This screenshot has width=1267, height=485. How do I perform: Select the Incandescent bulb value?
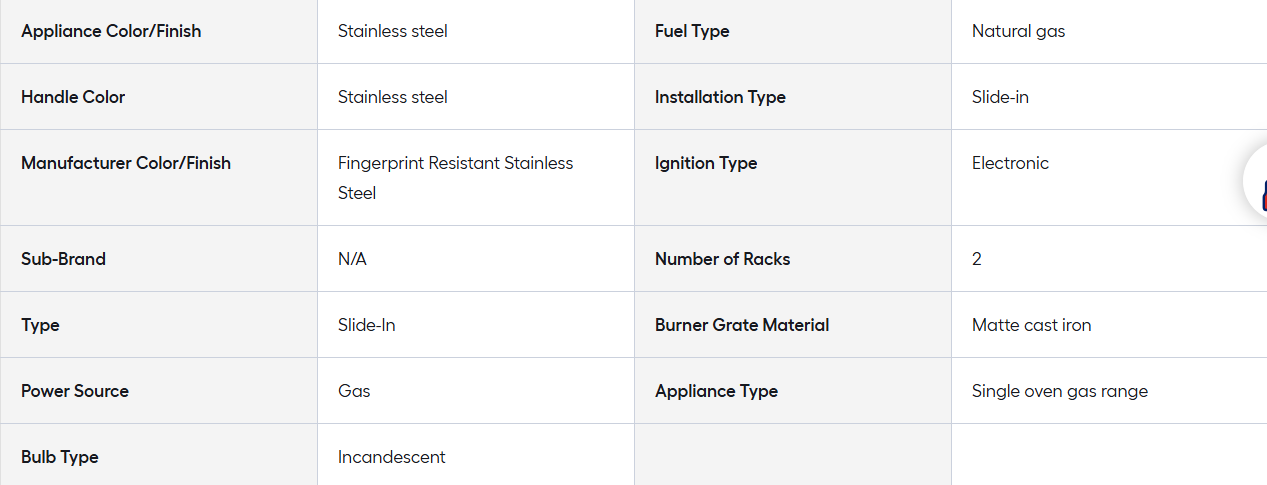(392, 457)
